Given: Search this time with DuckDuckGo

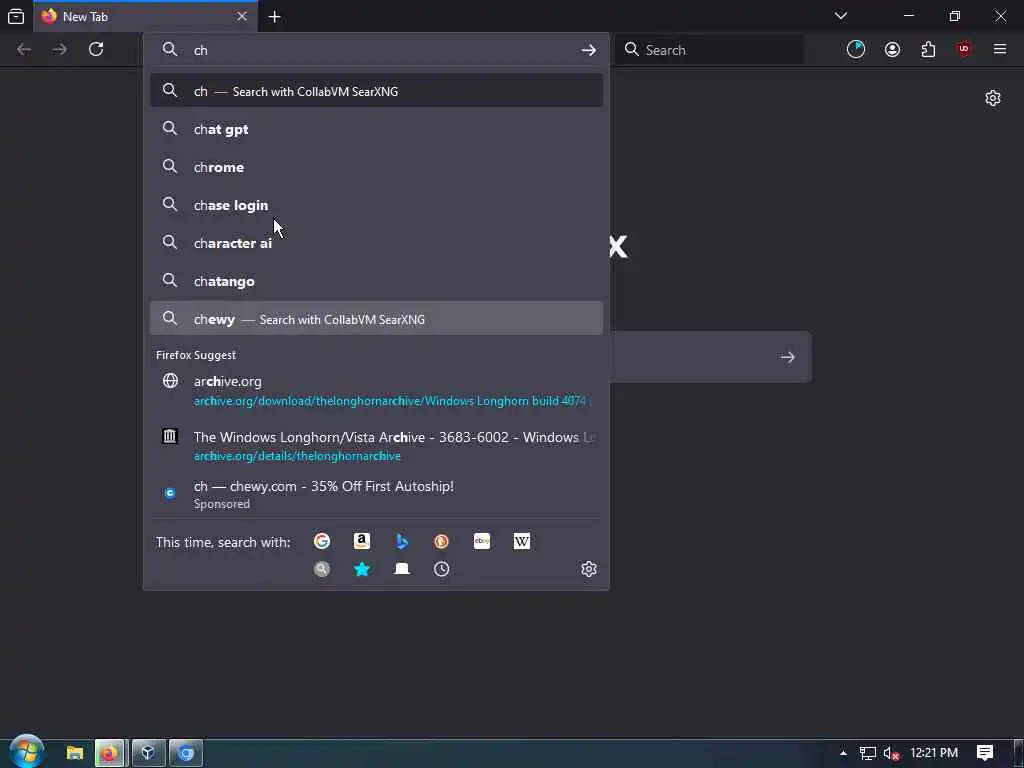Looking at the screenshot, I should [x=441, y=541].
